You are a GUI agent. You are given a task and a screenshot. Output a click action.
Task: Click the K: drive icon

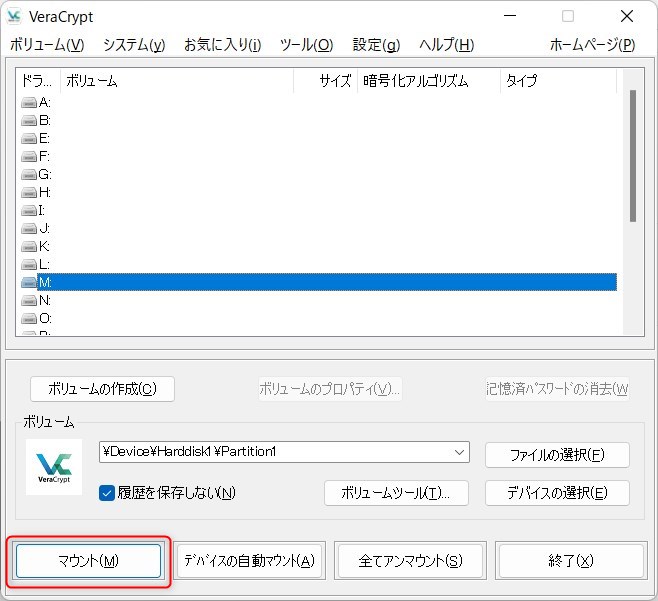[x=29, y=246]
